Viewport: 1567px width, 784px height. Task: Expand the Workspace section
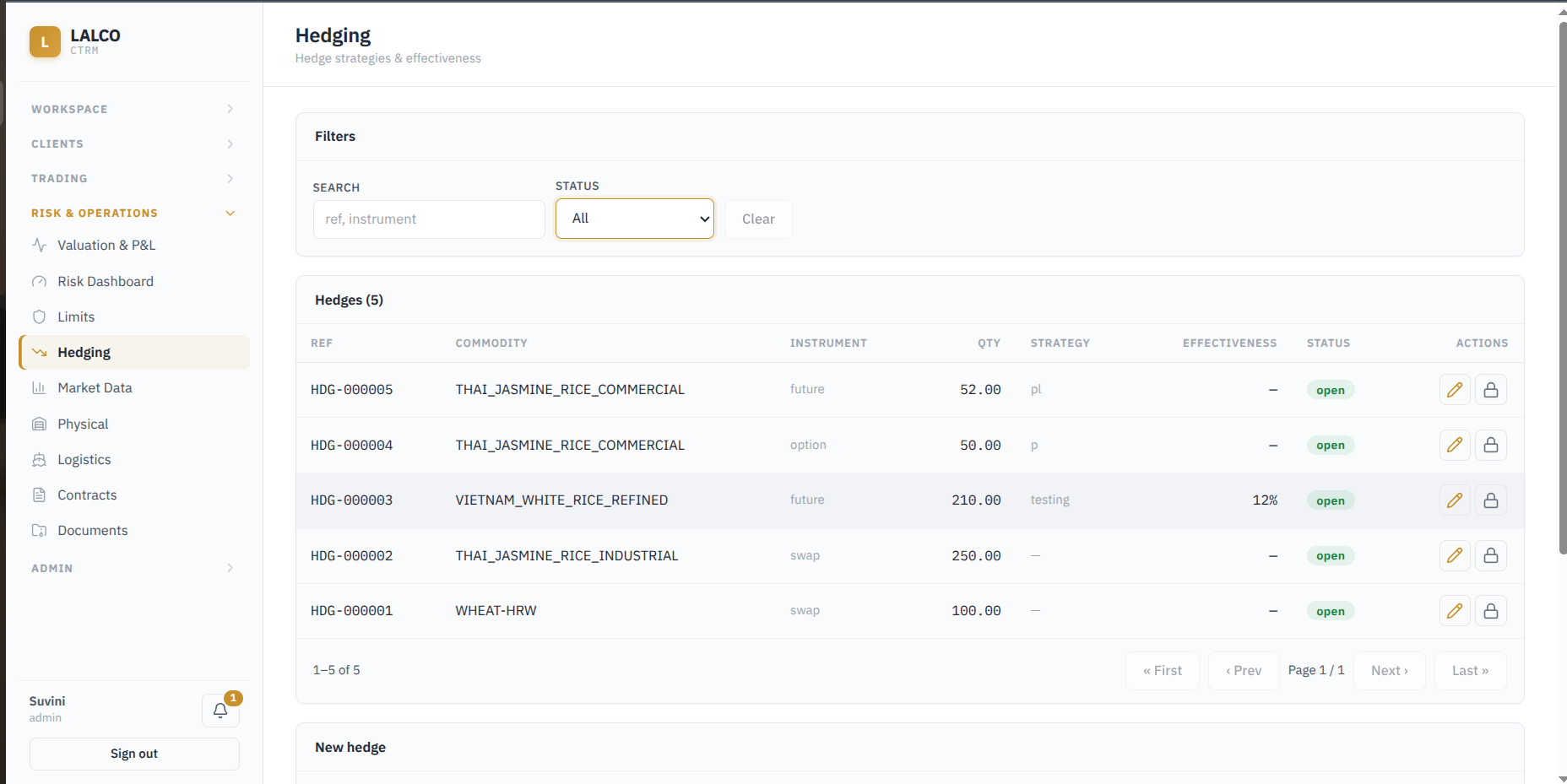133,109
